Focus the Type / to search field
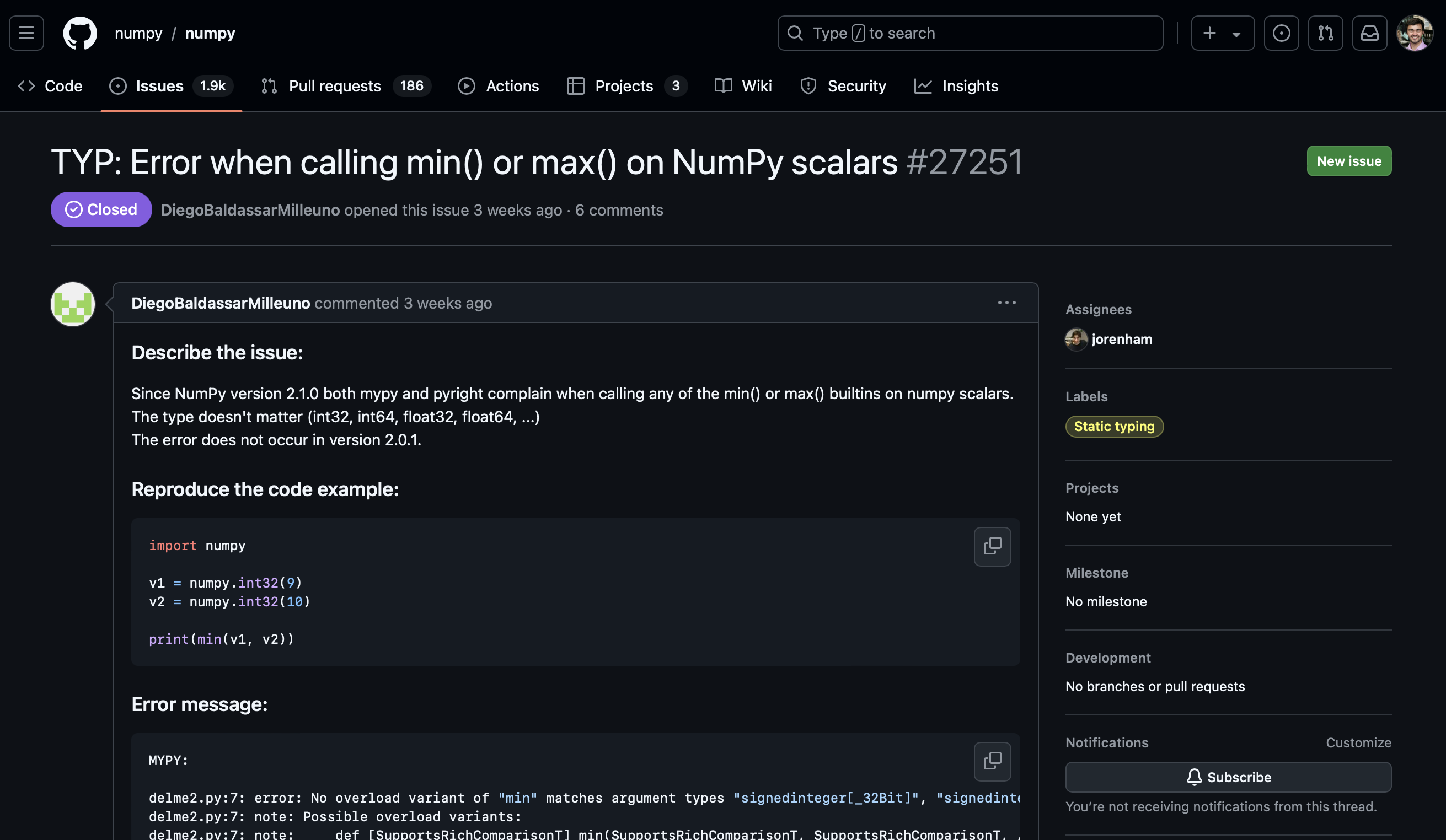 tap(970, 33)
